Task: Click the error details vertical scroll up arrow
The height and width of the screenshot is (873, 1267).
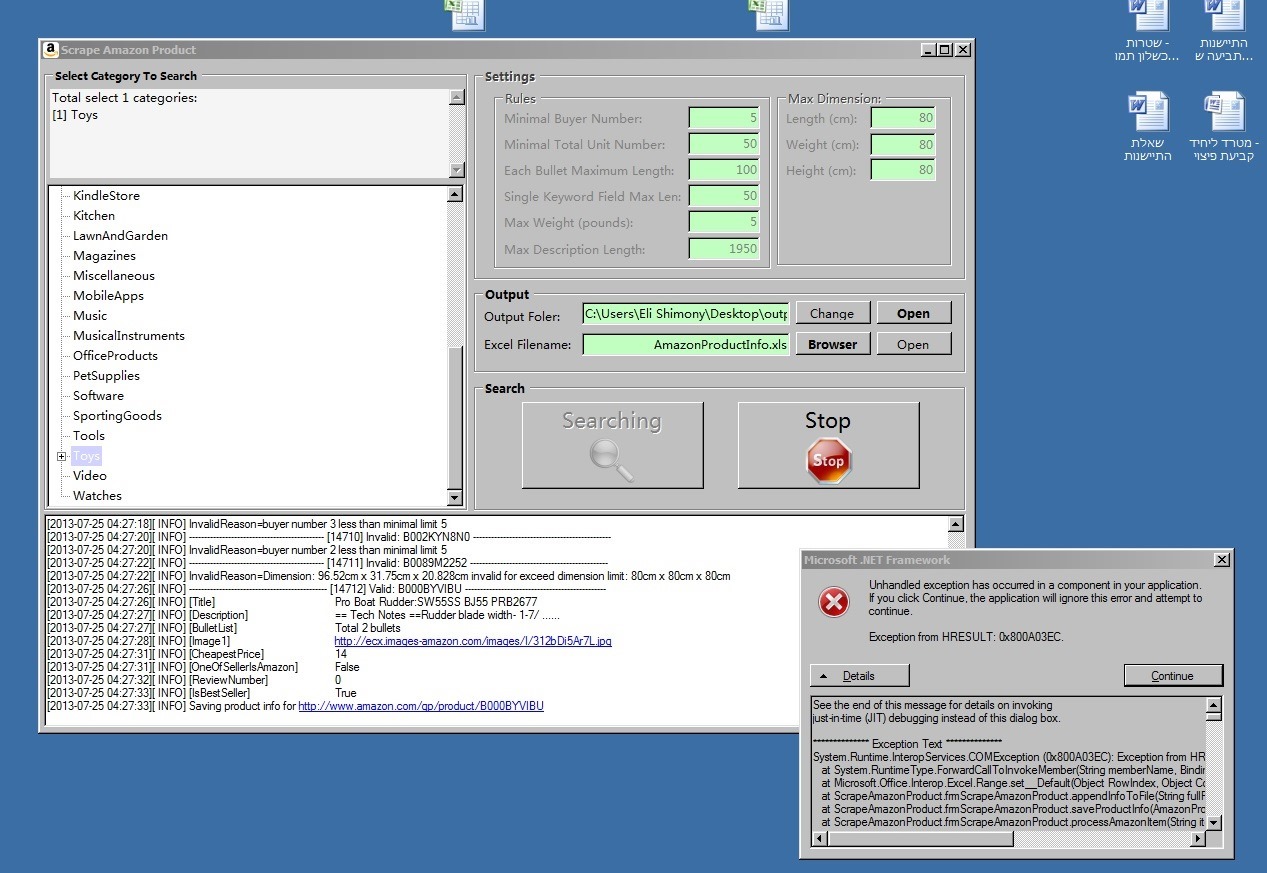Action: click(x=1213, y=705)
